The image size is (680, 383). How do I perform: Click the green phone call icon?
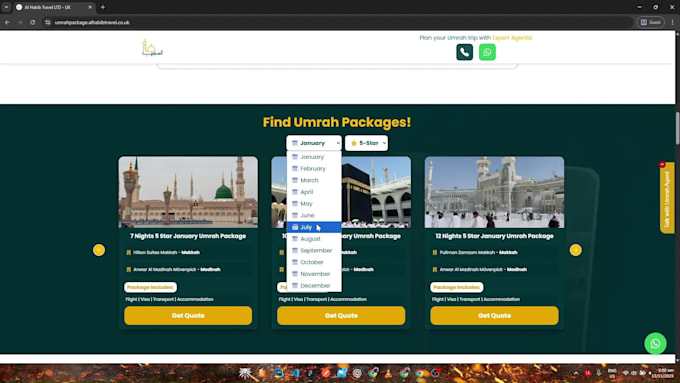pos(464,52)
